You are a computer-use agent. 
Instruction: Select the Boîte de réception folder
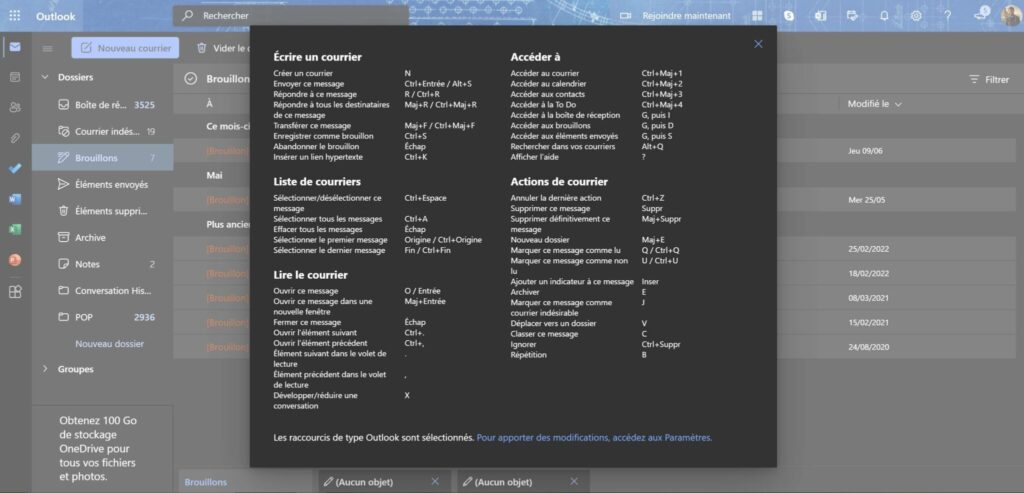click(103, 105)
